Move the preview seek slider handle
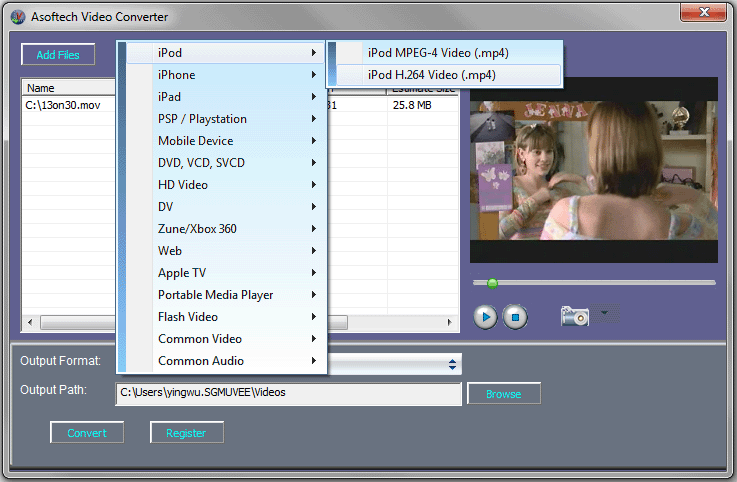This screenshot has width=737, height=482. coord(492,283)
